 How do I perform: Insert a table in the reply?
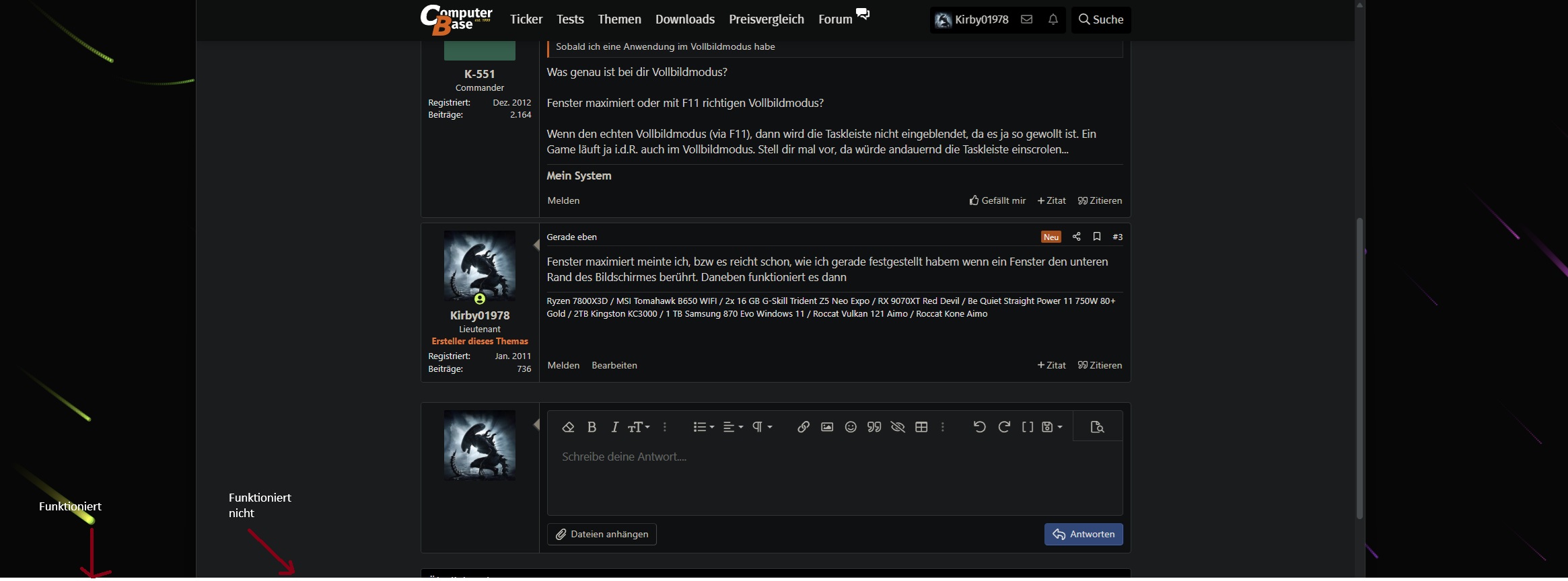[x=921, y=427]
